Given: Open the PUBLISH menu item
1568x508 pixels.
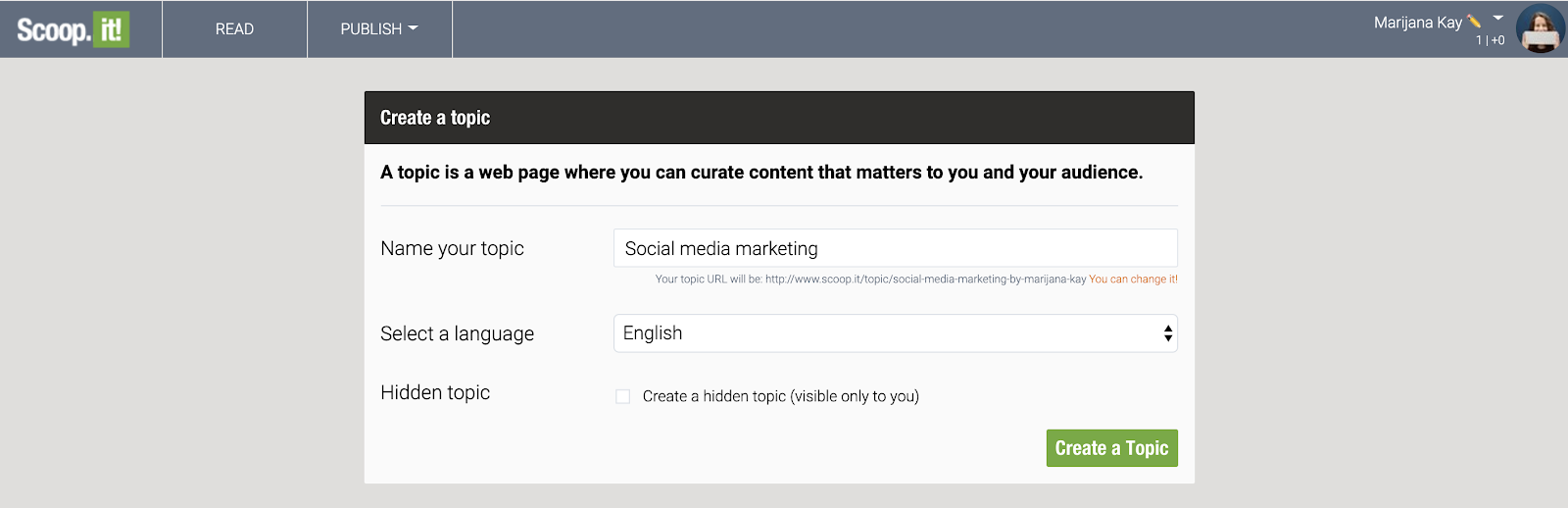Looking at the screenshot, I should click(x=379, y=28).
